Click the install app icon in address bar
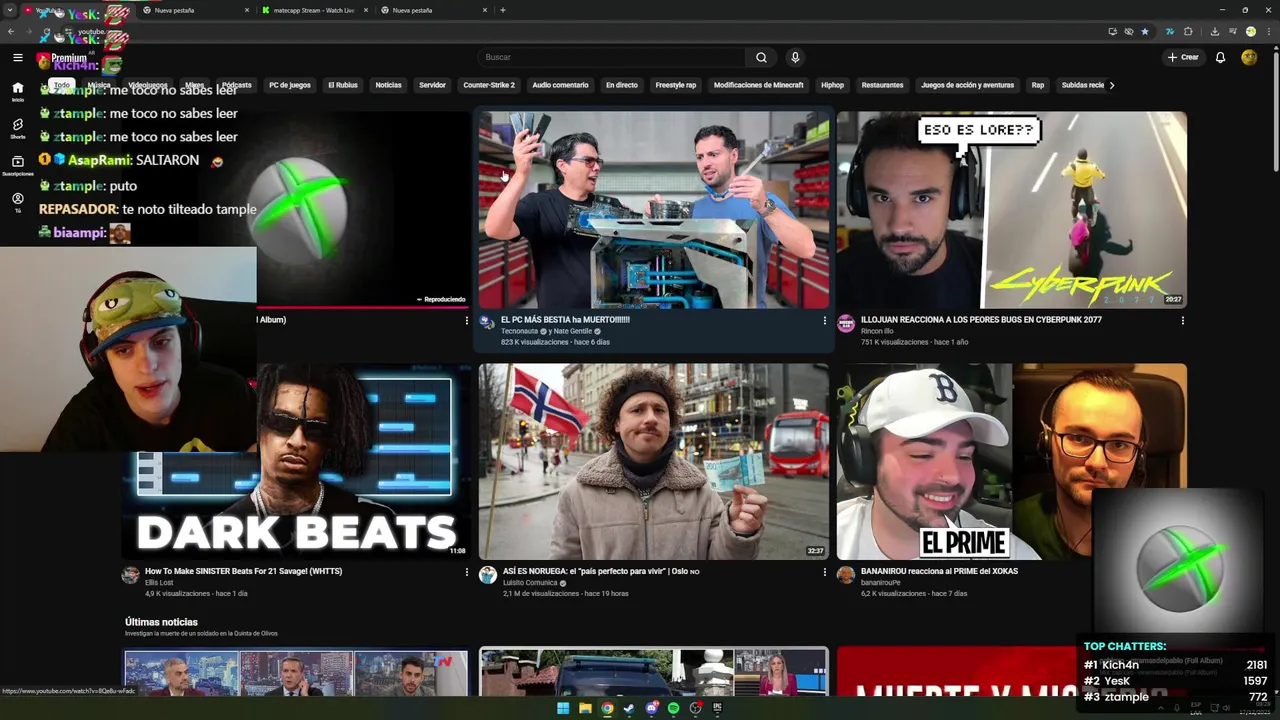The width and height of the screenshot is (1280, 720). (x=1112, y=31)
